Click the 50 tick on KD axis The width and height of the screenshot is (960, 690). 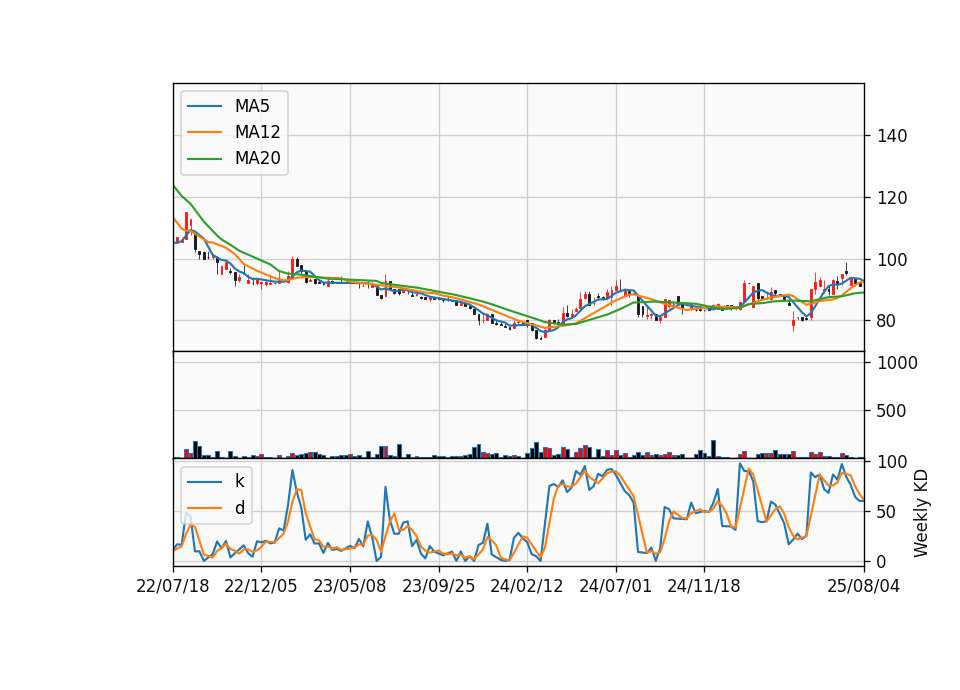[x=887, y=511]
